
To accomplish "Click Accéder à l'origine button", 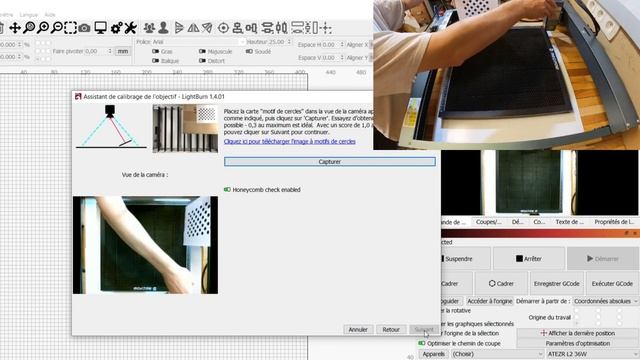I will (x=489, y=301).
